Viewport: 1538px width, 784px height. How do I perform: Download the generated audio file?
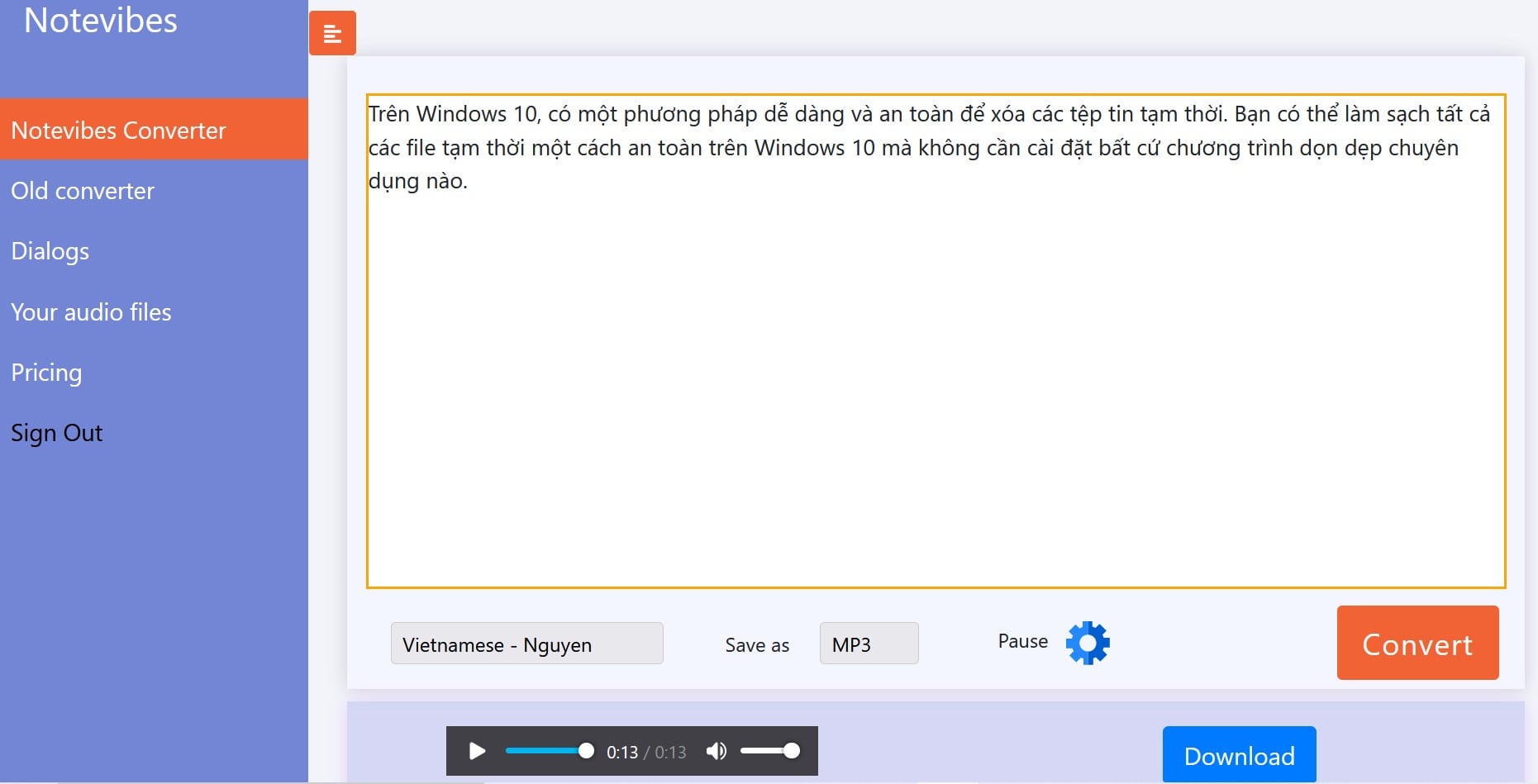(1239, 755)
